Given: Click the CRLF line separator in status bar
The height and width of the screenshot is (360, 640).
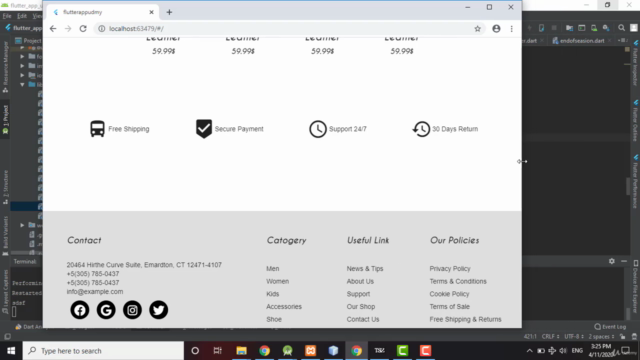Looking at the screenshot, I should 550,337.
